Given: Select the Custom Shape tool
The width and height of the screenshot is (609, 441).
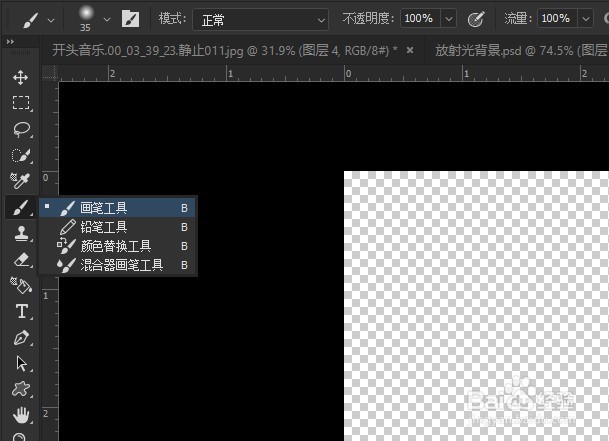Looking at the screenshot, I should click(x=21, y=389).
